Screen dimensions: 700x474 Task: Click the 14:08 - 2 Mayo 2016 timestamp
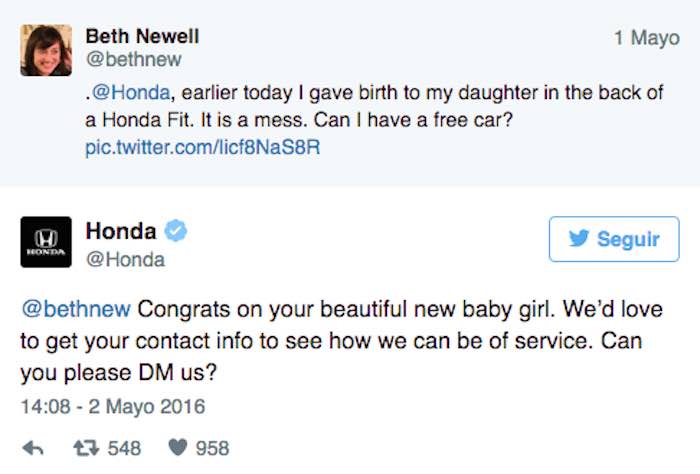pyautogui.click(x=112, y=407)
